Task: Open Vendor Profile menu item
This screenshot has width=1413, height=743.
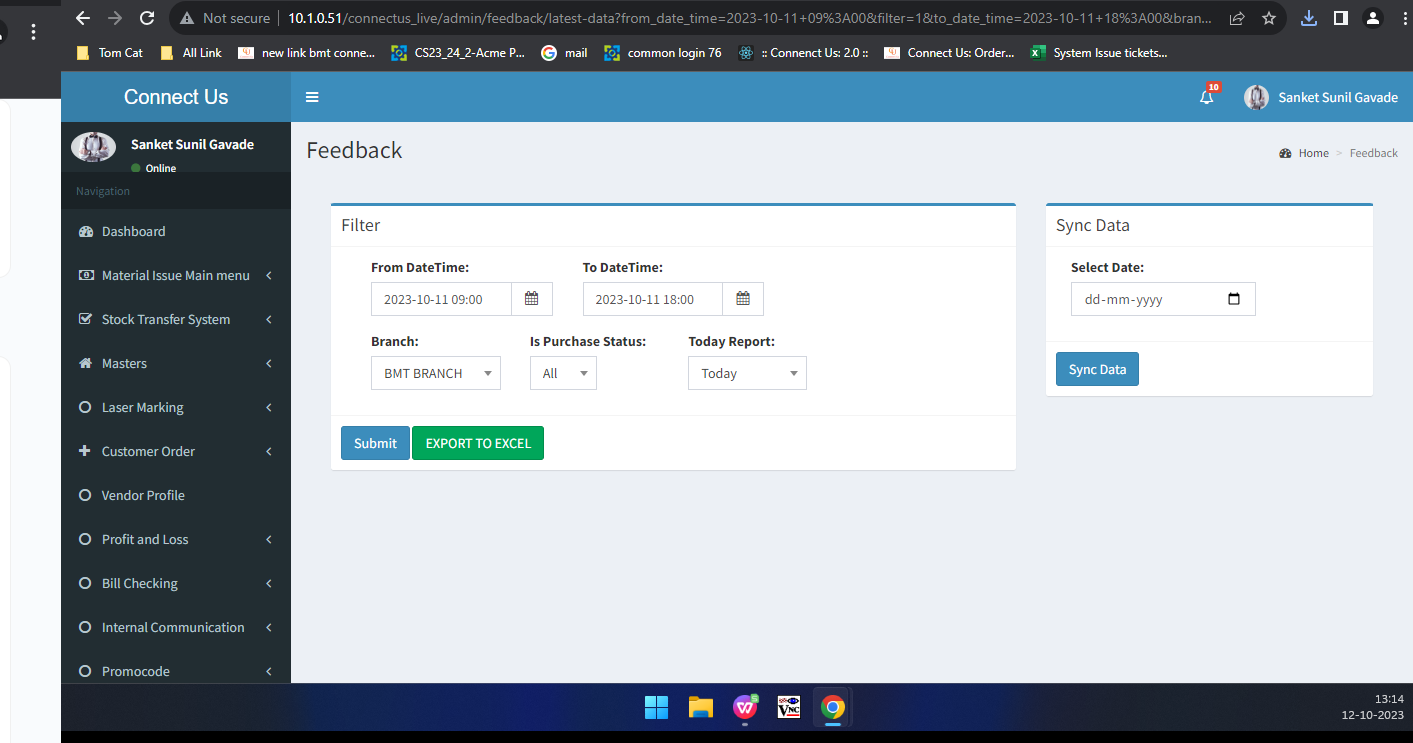Action: 176,495
